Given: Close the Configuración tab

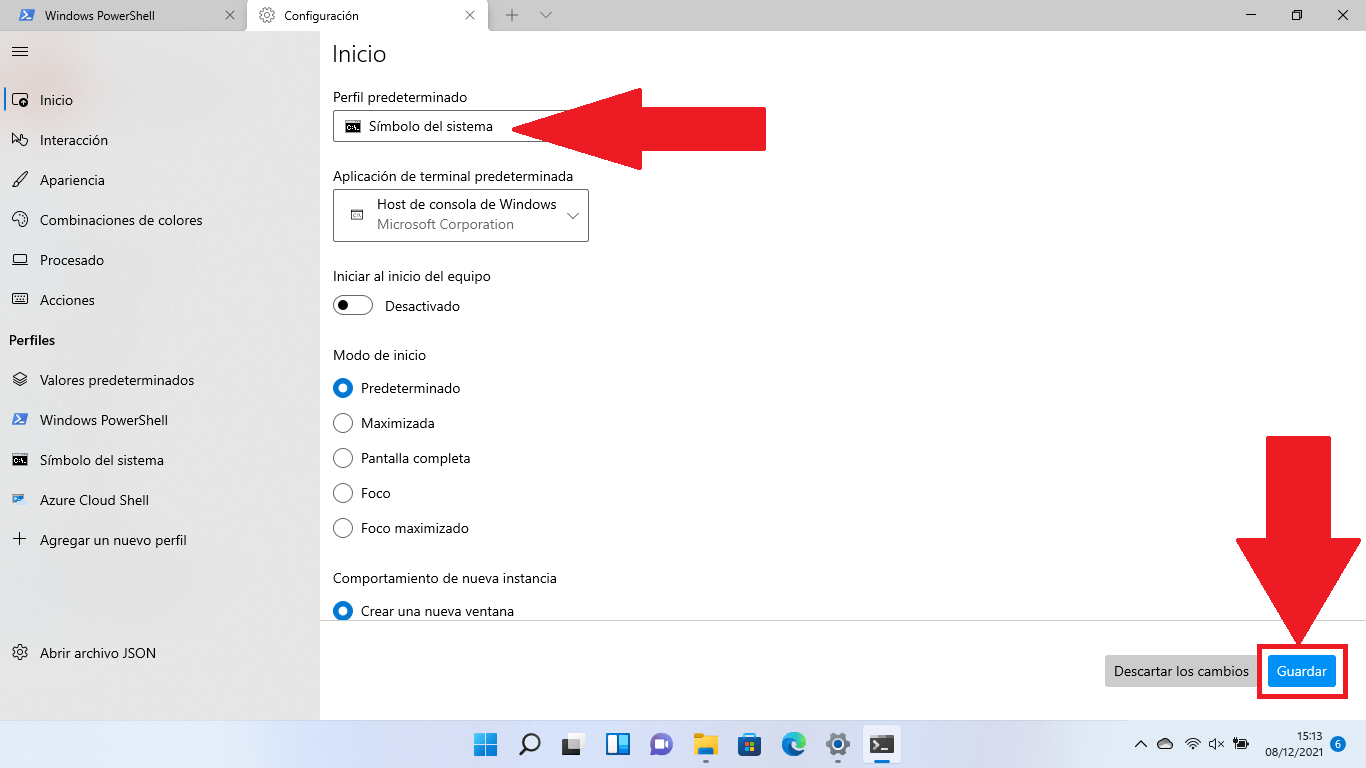Looking at the screenshot, I should pyautogui.click(x=470, y=16).
